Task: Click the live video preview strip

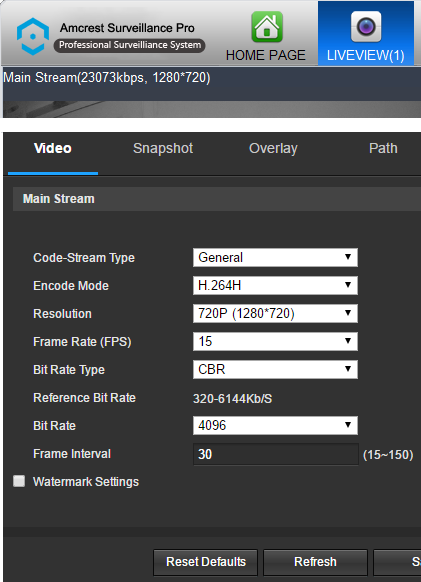Action: coord(212,109)
